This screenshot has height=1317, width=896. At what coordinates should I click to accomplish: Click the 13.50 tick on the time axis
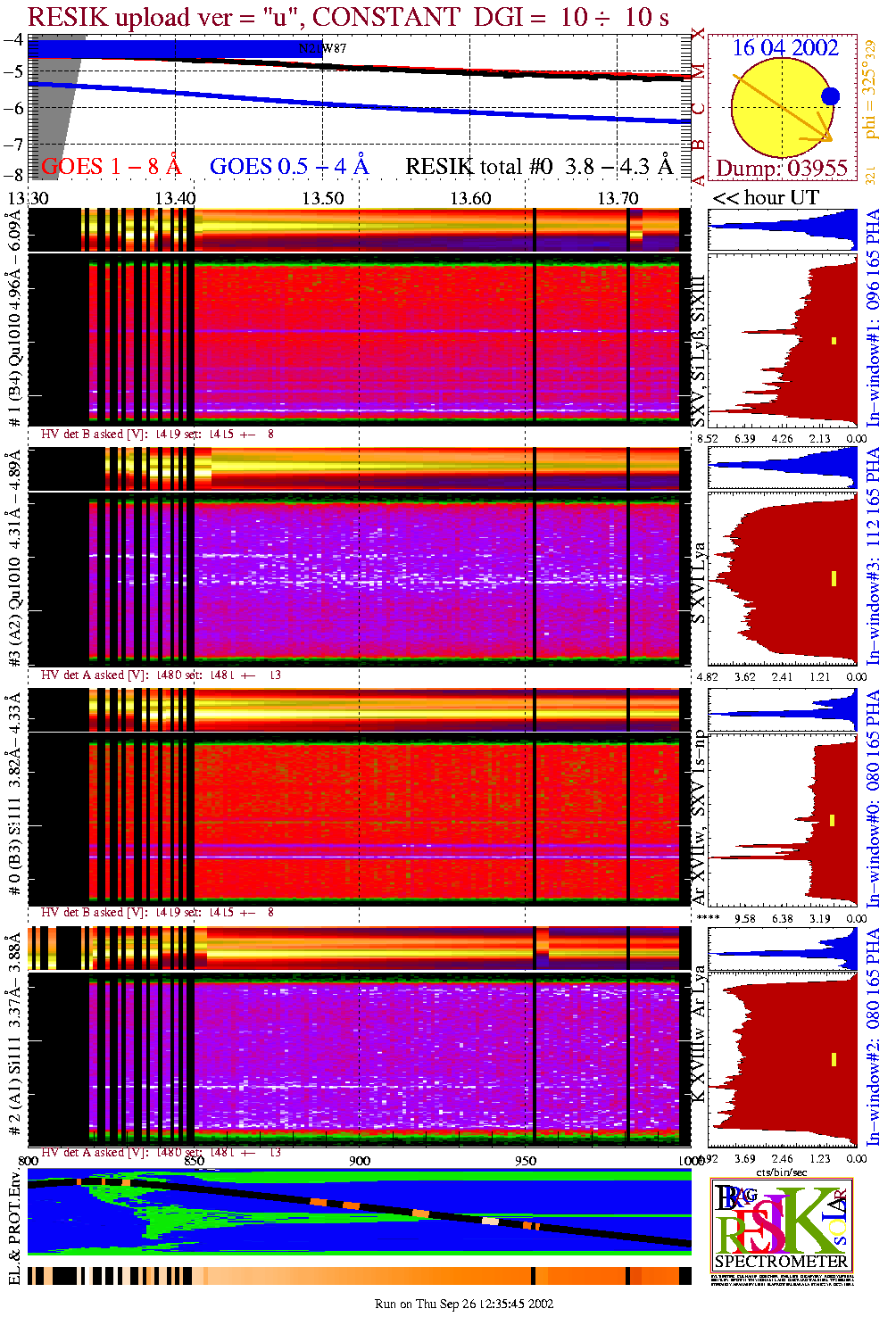pyautogui.click(x=323, y=198)
